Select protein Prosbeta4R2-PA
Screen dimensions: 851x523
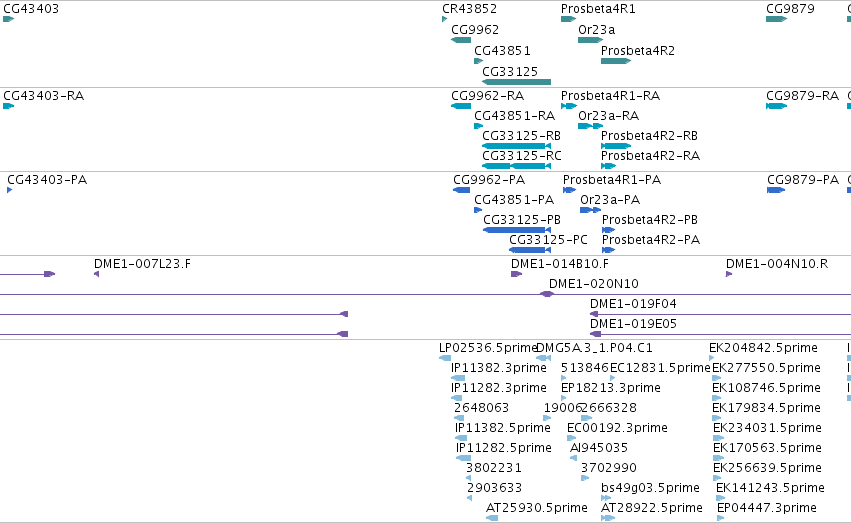[651, 240]
